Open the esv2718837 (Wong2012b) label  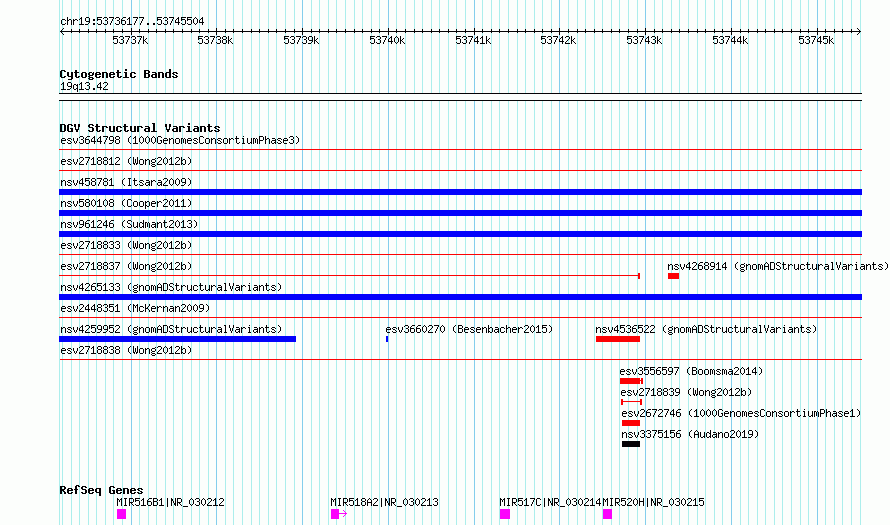126,266
